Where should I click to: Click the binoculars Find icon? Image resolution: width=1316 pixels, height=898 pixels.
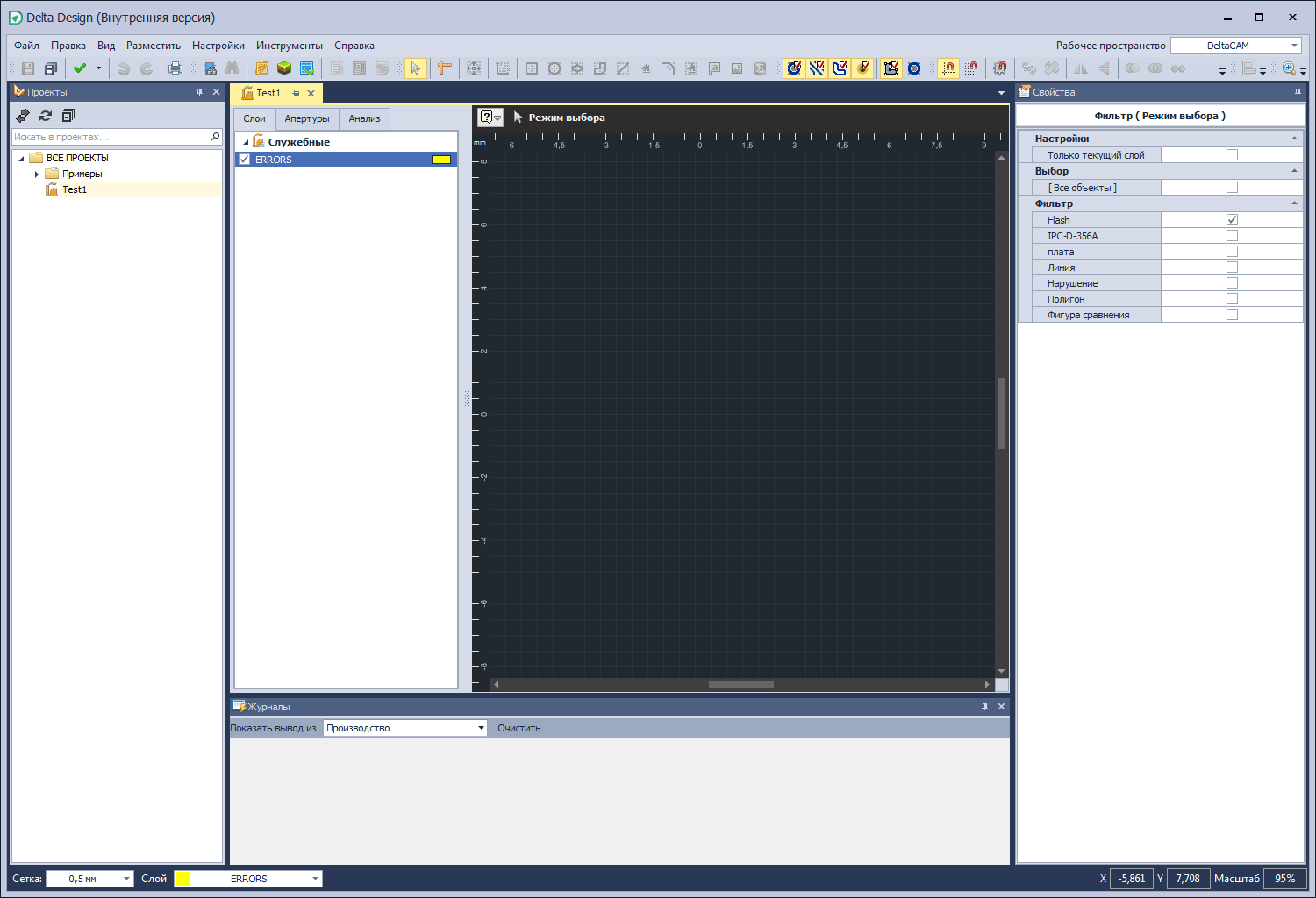(x=232, y=68)
